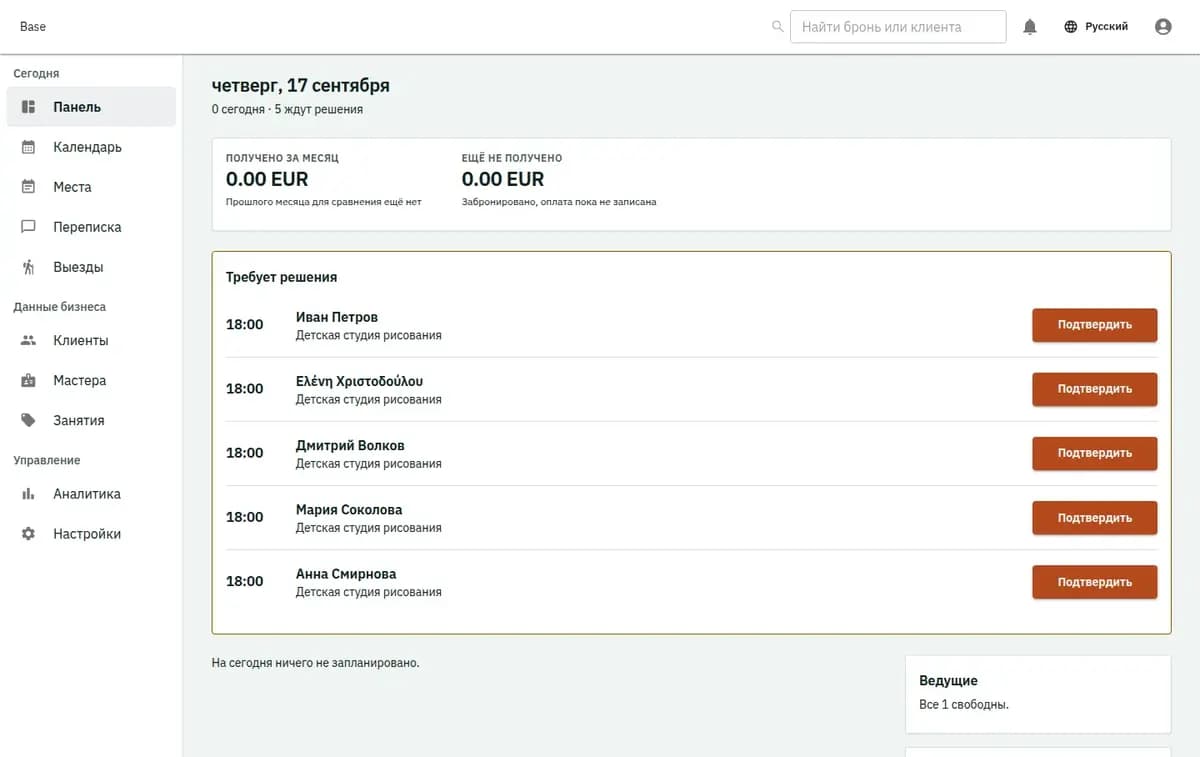This screenshot has height=757, width=1200.
Task: Open the Русский language selector
Action: pos(1096,27)
